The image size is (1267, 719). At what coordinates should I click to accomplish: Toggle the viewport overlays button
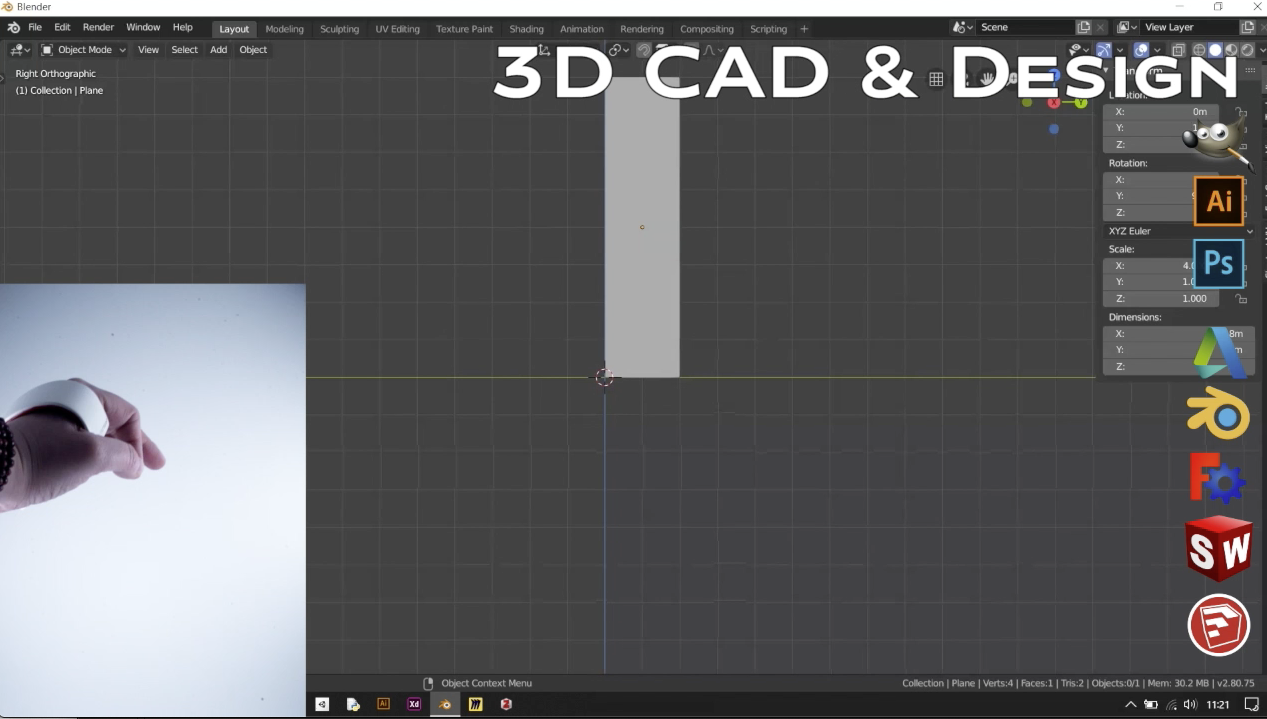[x=1141, y=50]
